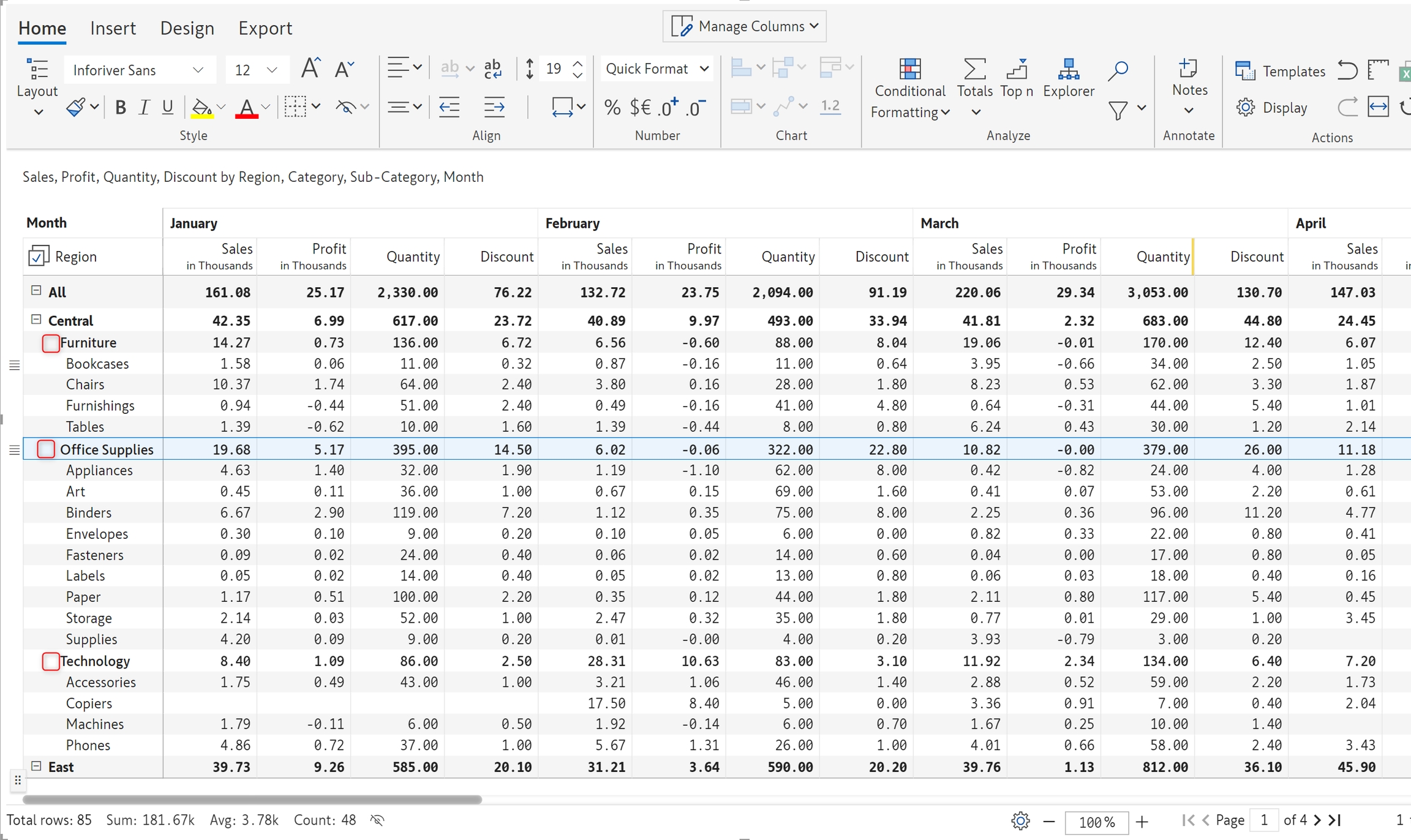Toggle the Technology row checkbox
The height and width of the screenshot is (840, 1411).
tap(50, 661)
